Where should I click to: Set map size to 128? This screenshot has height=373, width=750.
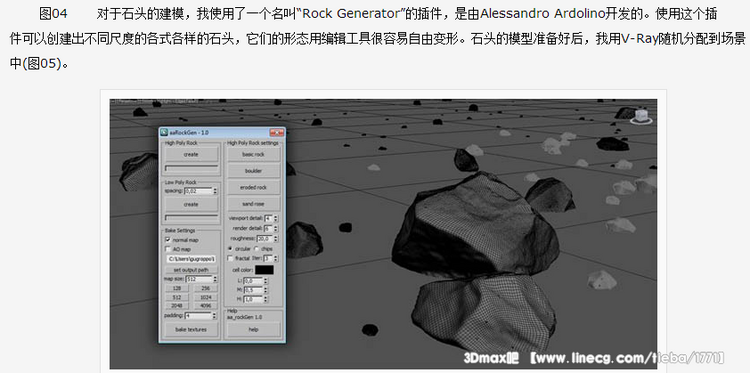pos(177,288)
